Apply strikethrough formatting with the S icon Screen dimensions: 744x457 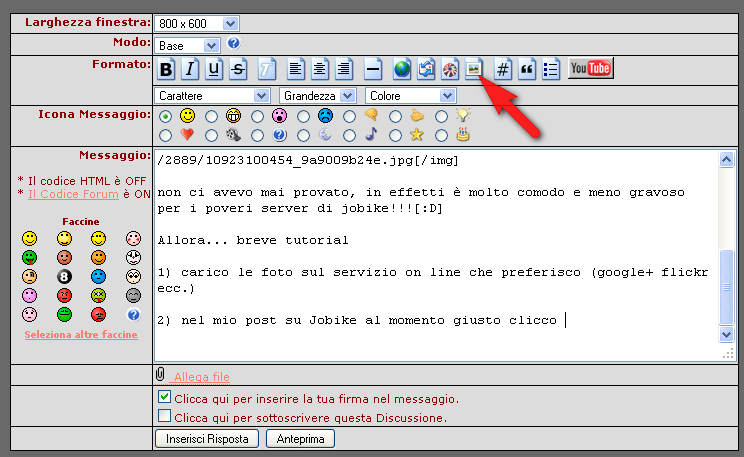[x=238, y=70]
